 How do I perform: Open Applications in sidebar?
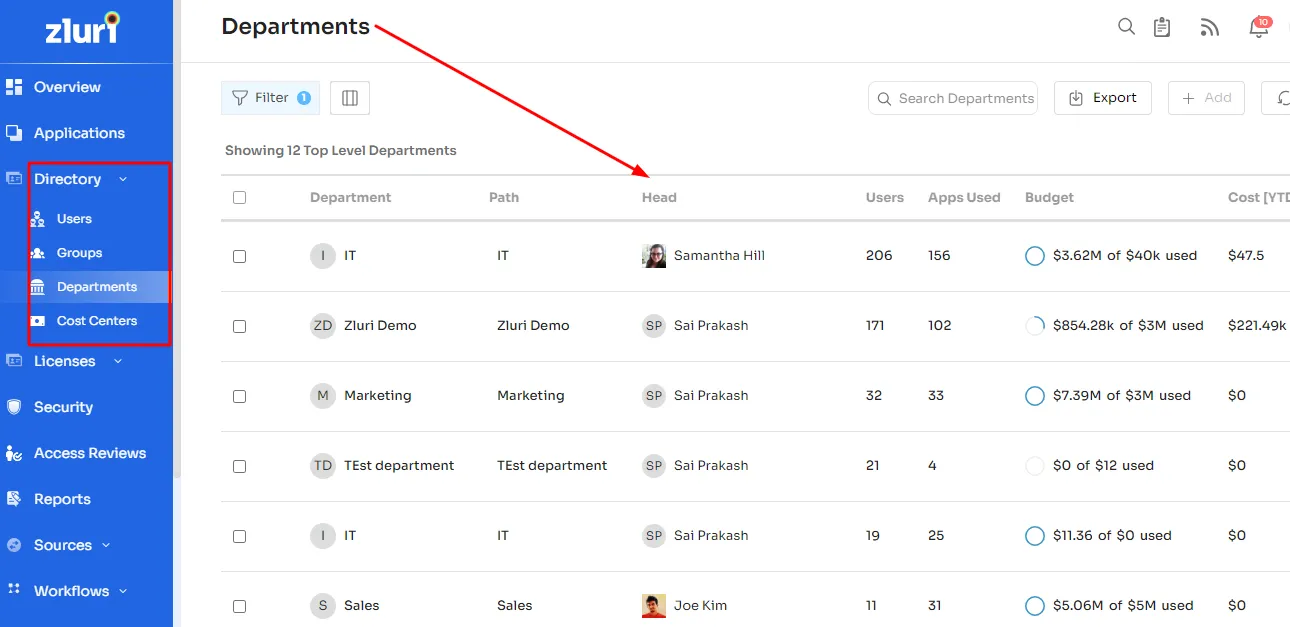pyautogui.click(x=79, y=133)
